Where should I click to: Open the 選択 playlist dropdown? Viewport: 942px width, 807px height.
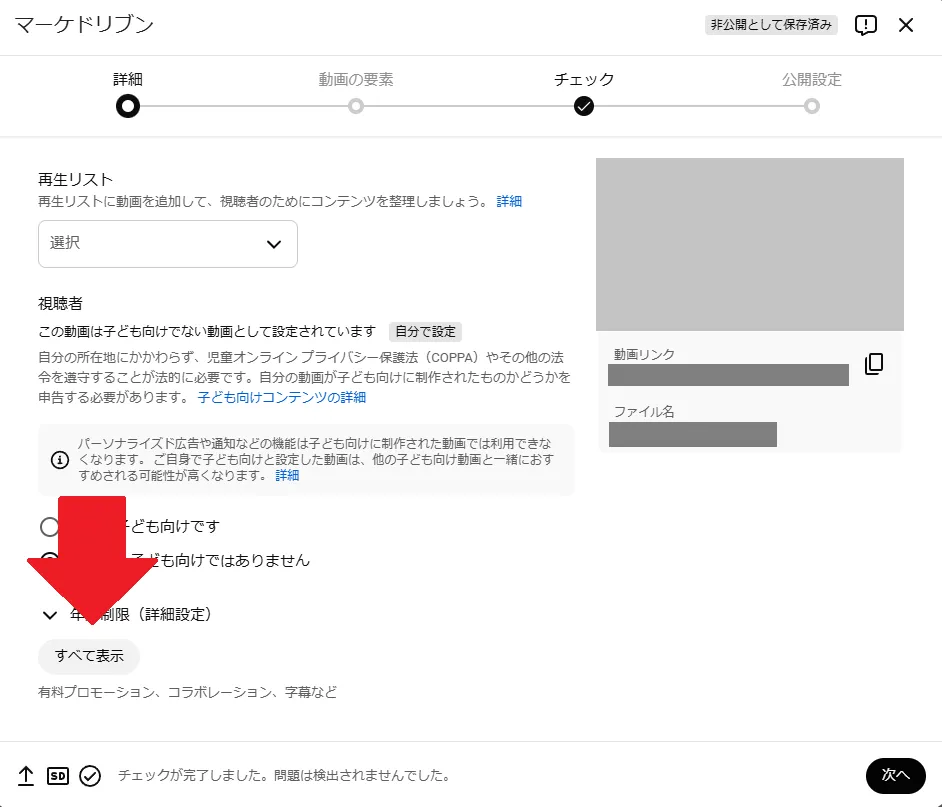[167, 243]
